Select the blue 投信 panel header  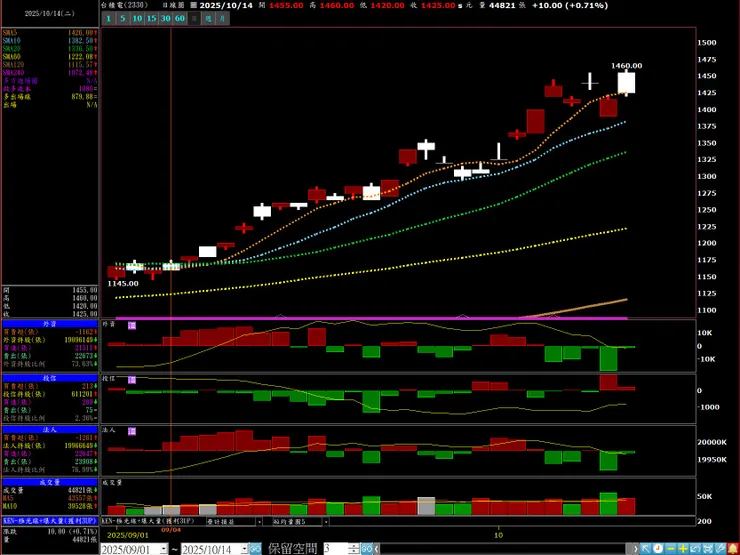pyautogui.click(x=50, y=378)
